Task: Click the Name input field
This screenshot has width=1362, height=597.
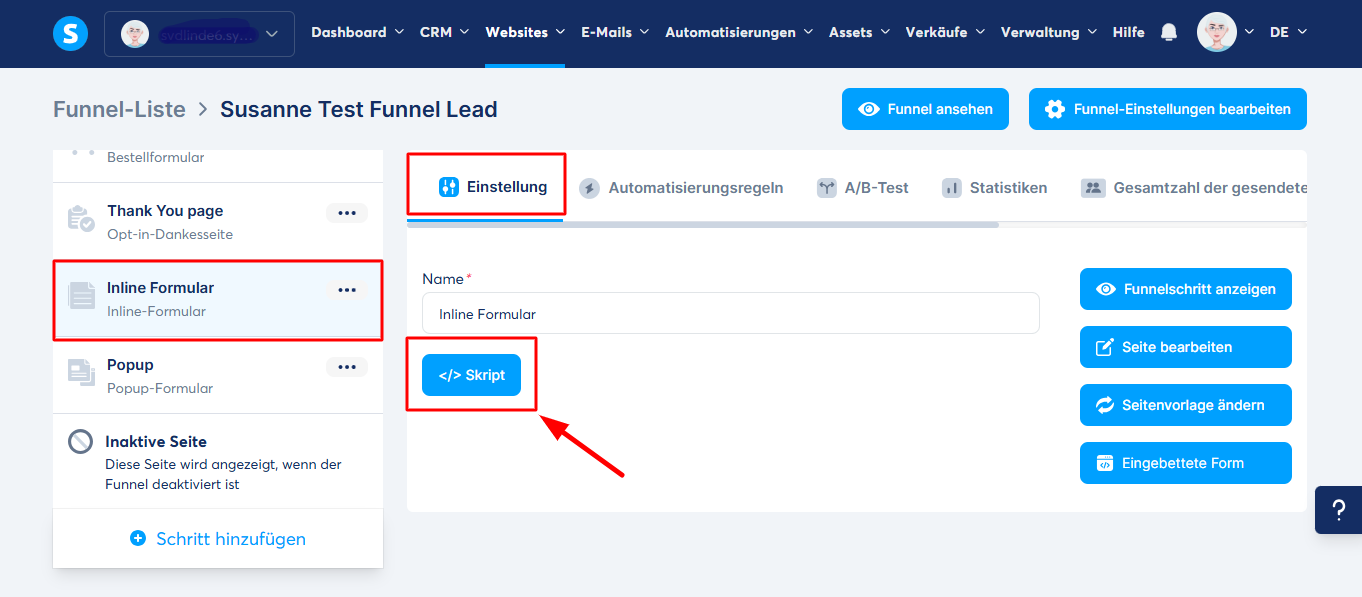Action: 731,313
